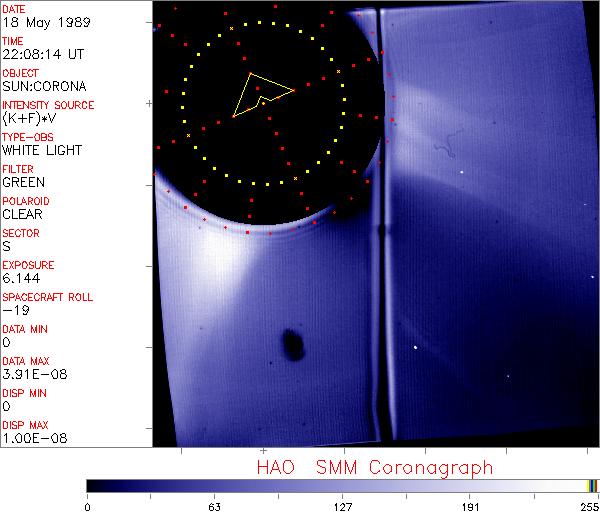This screenshot has height=512, width=600.
Task: Select the date value 18 May 1989
Action: click(43, 22)
